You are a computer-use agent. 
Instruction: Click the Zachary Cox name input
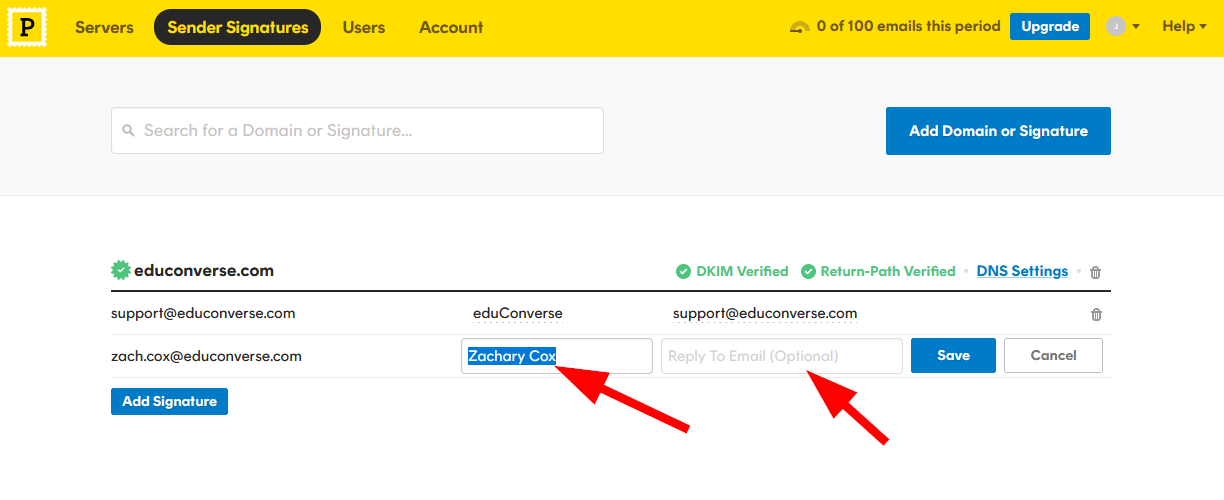tap(557, 356)
